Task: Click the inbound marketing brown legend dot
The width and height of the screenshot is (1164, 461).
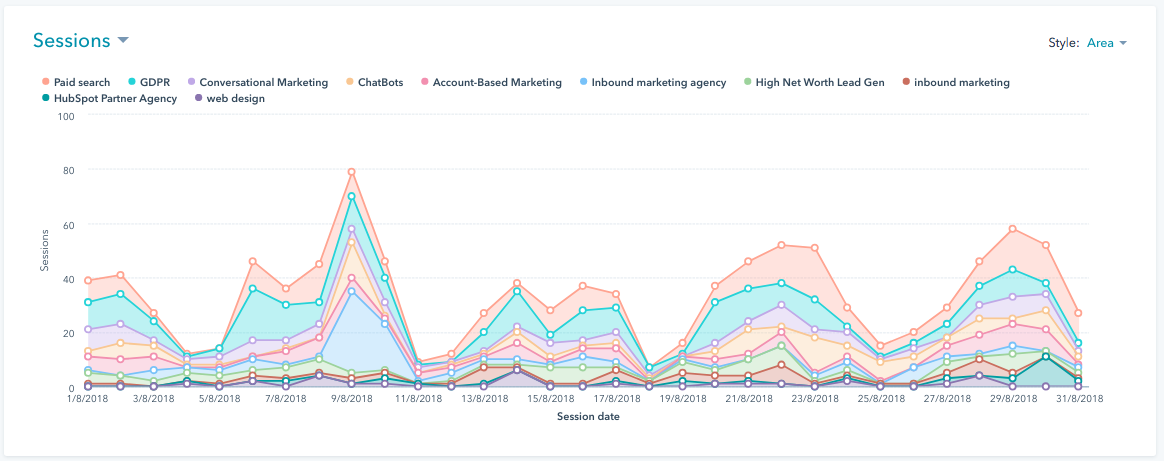Action: tap(905, 82)
